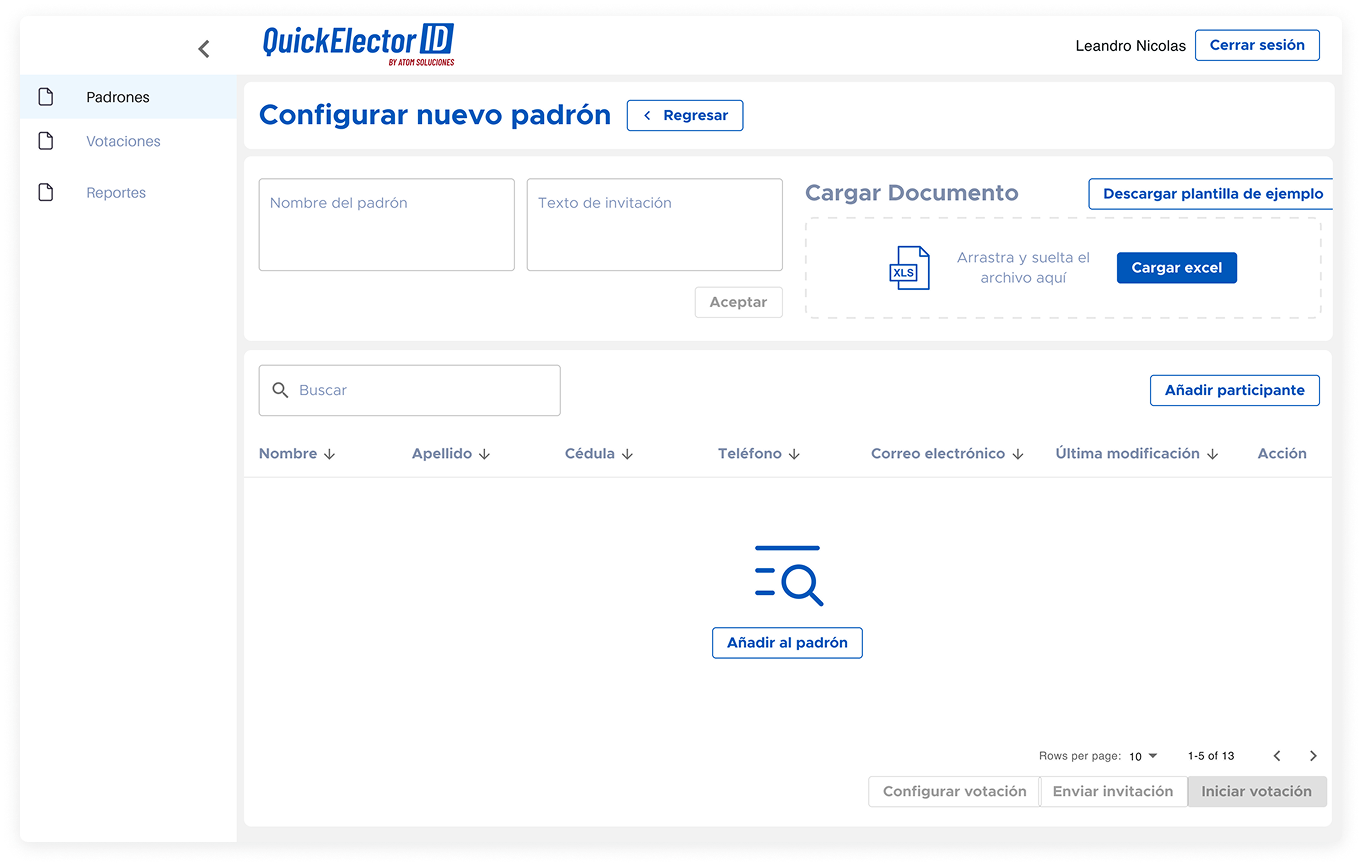This screenshot has width=1362, height=866.
Task: Click Enviar invitación button
Action: pyautogui.click(x=1113, y=791)
